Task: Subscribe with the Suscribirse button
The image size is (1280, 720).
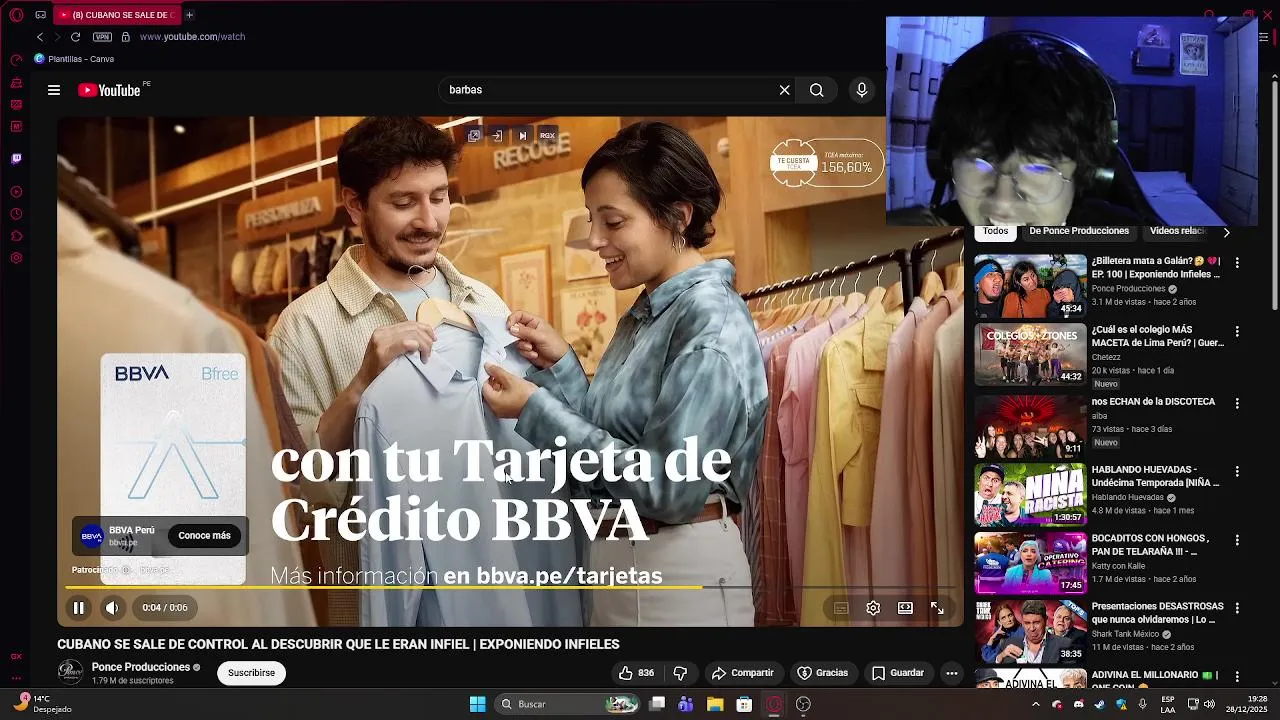Action: [x=251, y=673]
